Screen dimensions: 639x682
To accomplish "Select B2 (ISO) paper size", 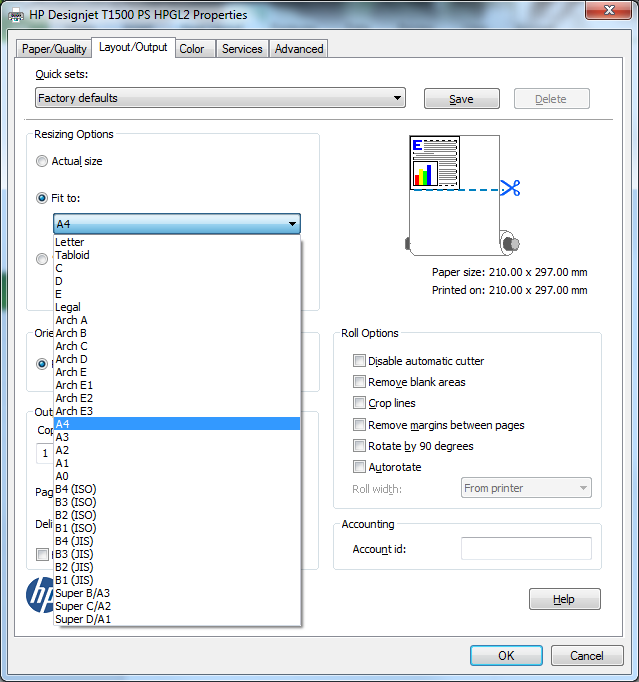I will click(x=177, y=515).
